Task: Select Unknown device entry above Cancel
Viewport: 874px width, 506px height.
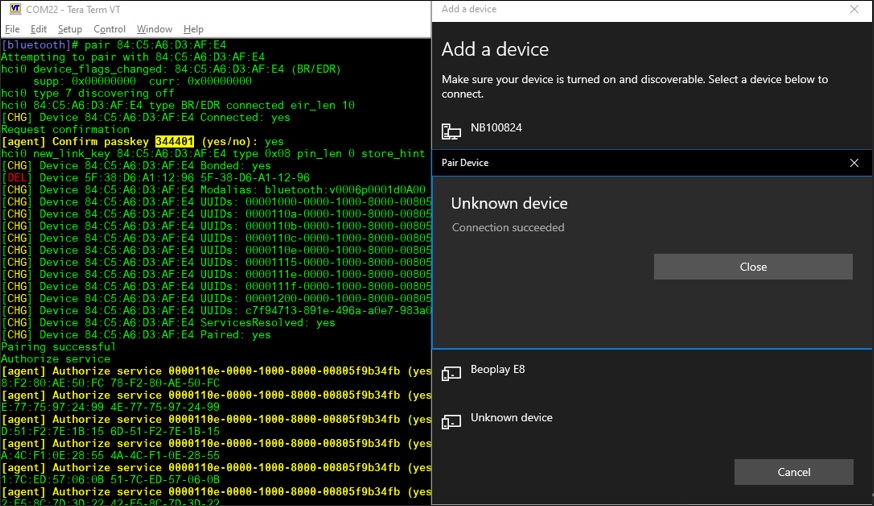Action: click(x=511, y=418)
